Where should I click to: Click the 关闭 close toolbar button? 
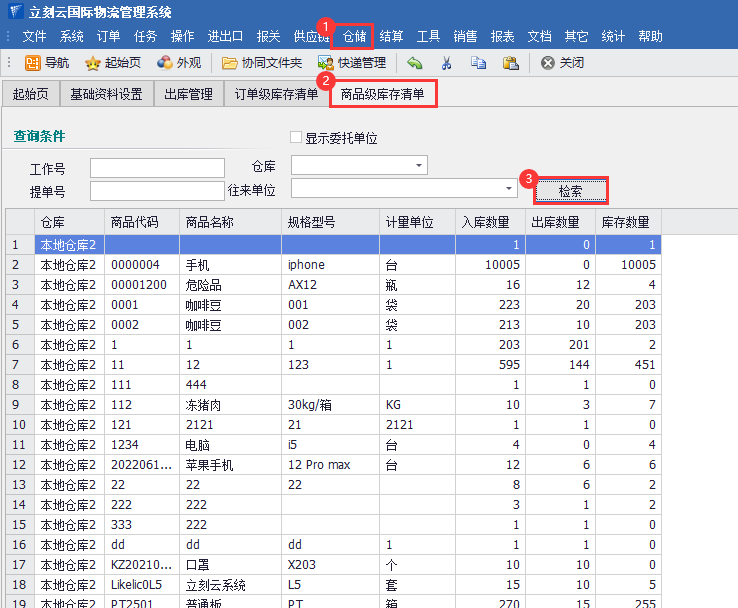(548, 63)
